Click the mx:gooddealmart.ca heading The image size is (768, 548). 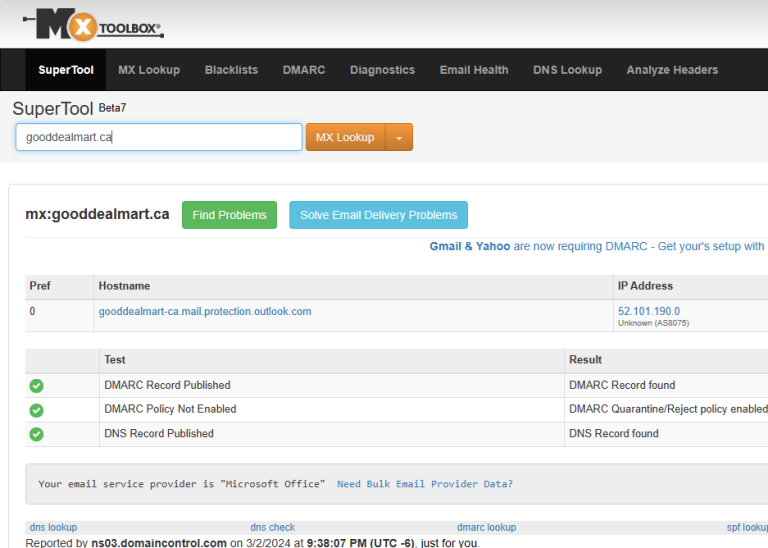point(97,214)
